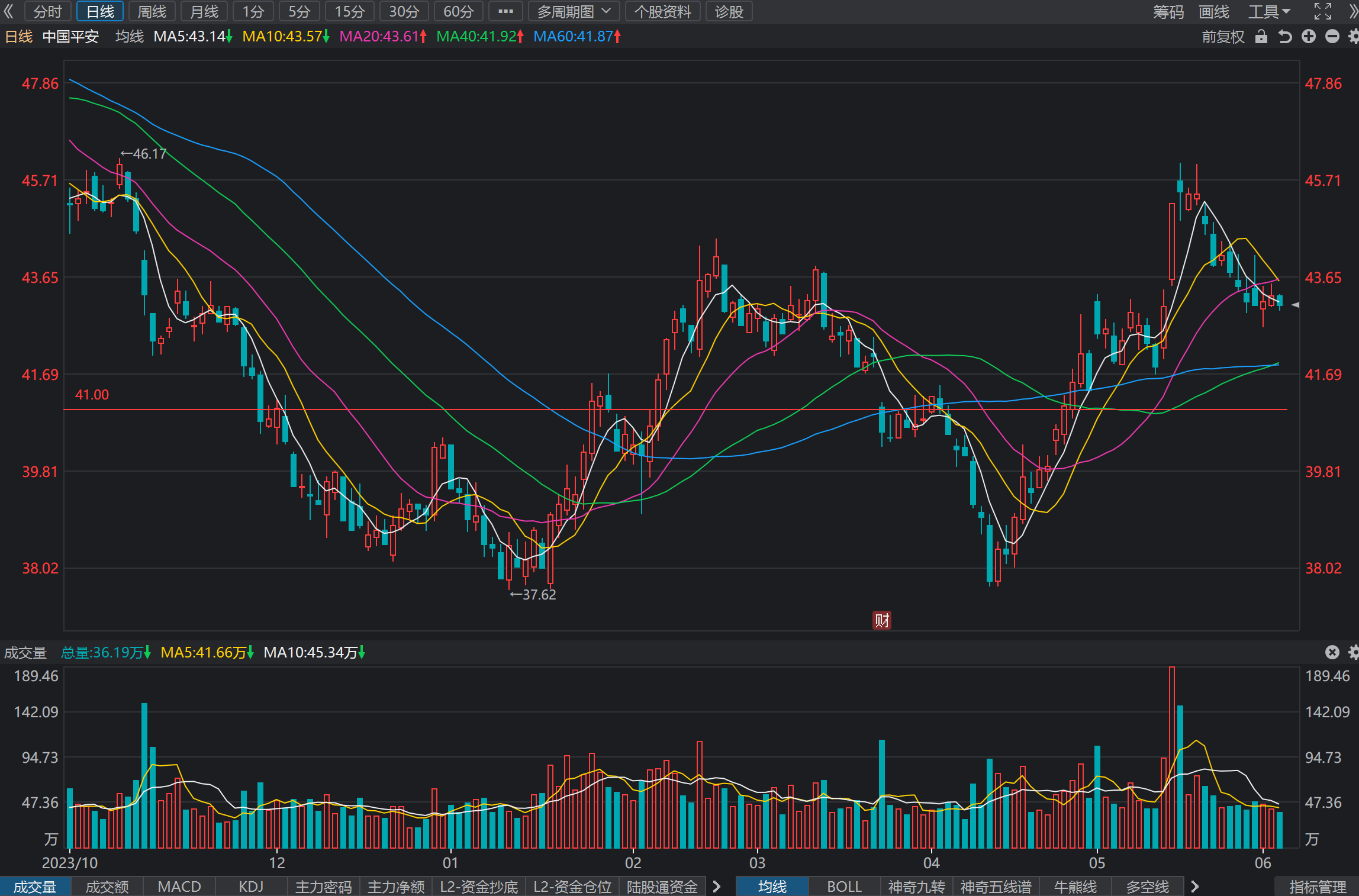Open 主力净额 indicator tab
The width and height of the screenshot is (1359, 896).
pos(396,887)
